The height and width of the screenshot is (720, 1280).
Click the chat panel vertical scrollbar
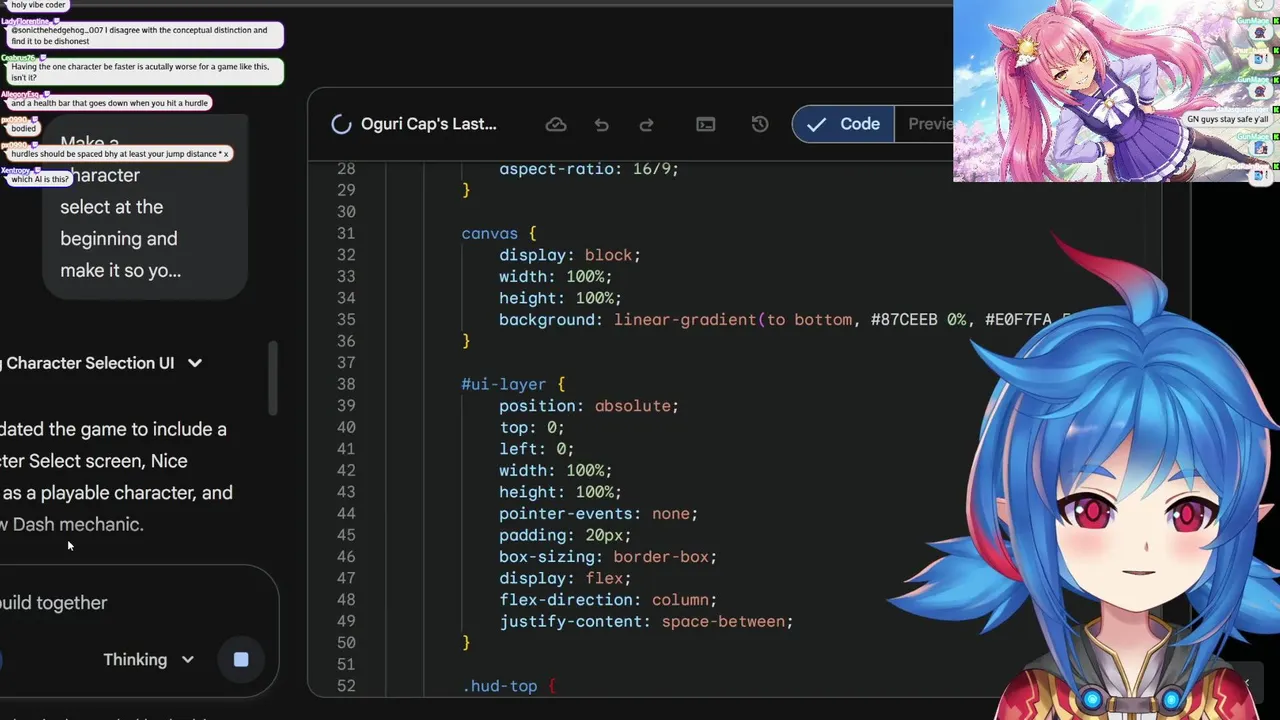(272, 379)
